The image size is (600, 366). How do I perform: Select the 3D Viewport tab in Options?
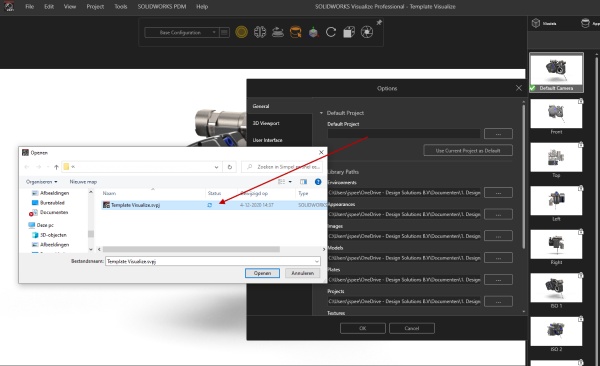point(279,123)
